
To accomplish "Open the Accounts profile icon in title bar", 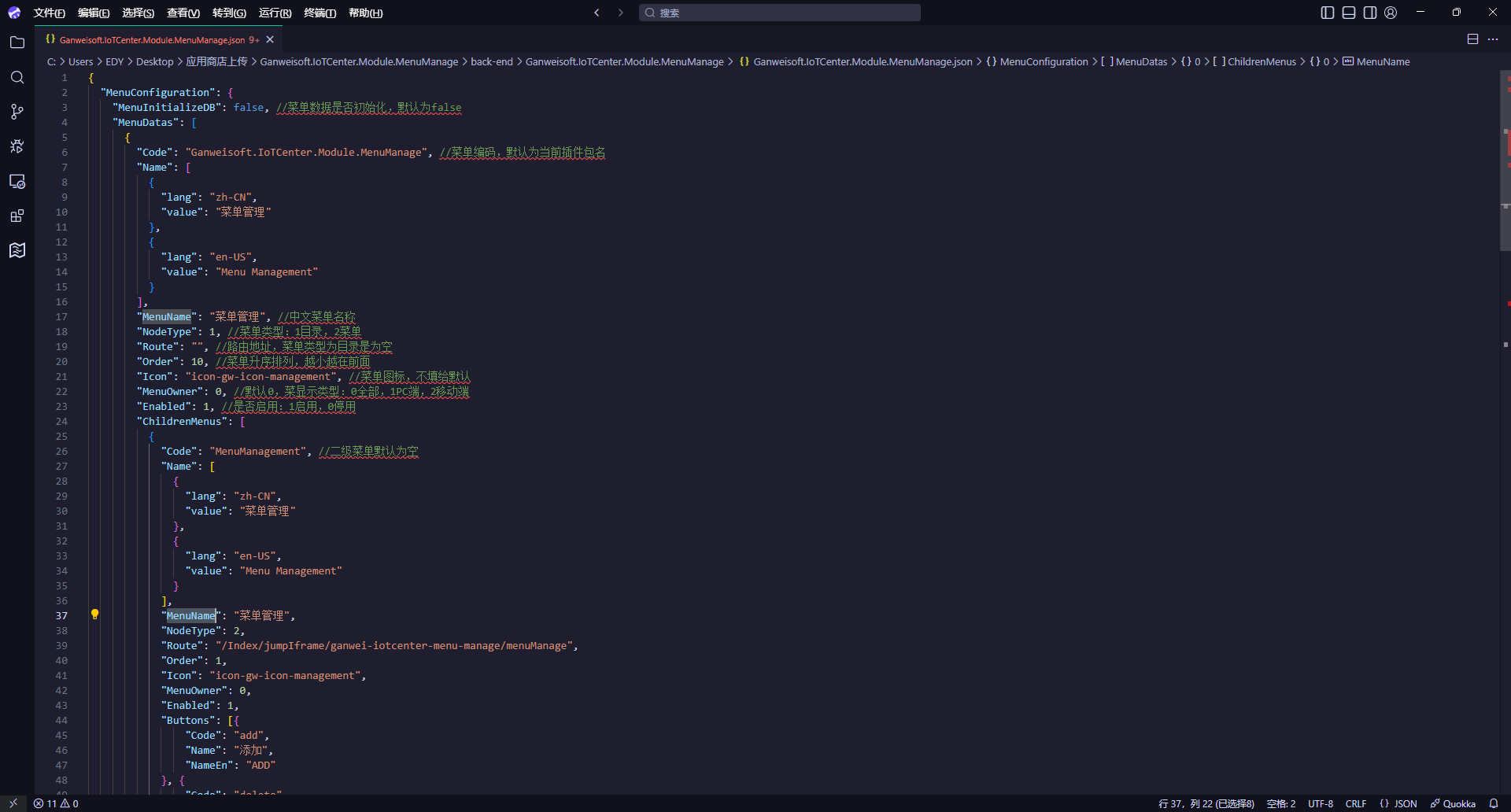I will (1391, 13).
